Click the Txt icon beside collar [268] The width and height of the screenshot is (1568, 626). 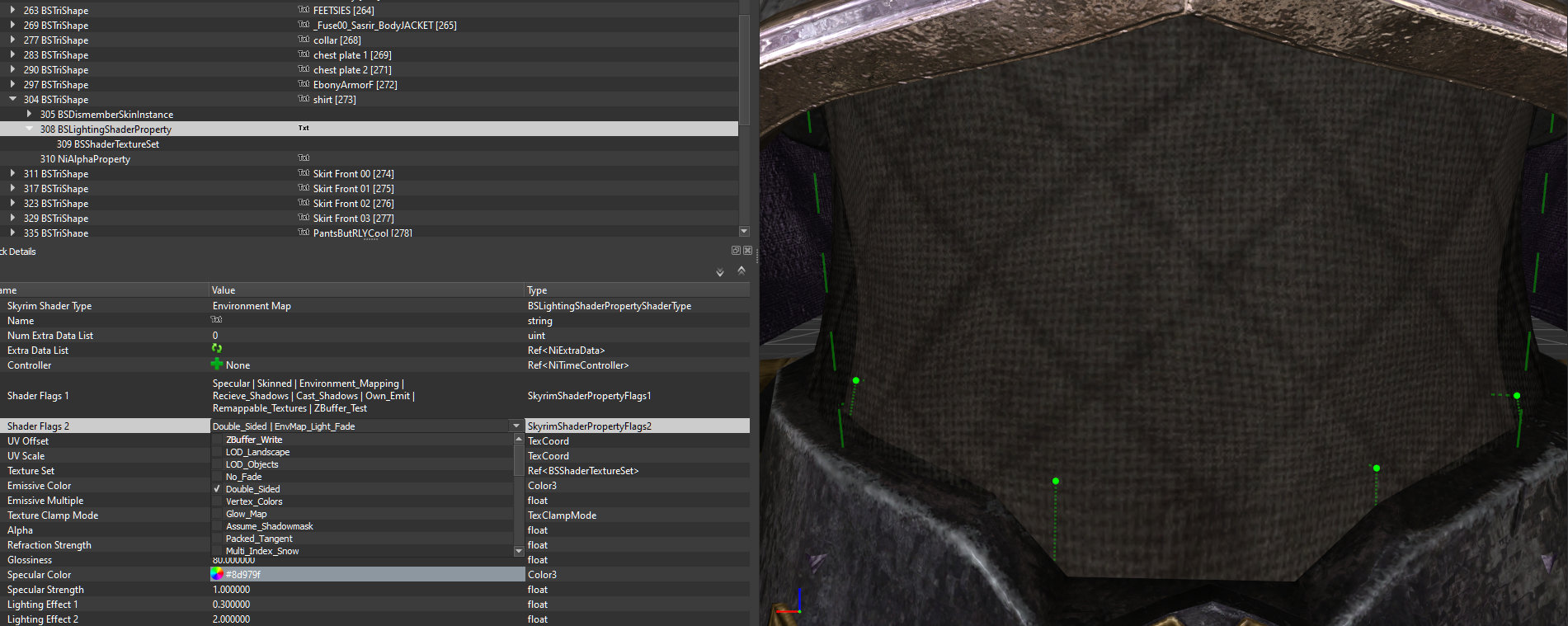pos(304,40)
